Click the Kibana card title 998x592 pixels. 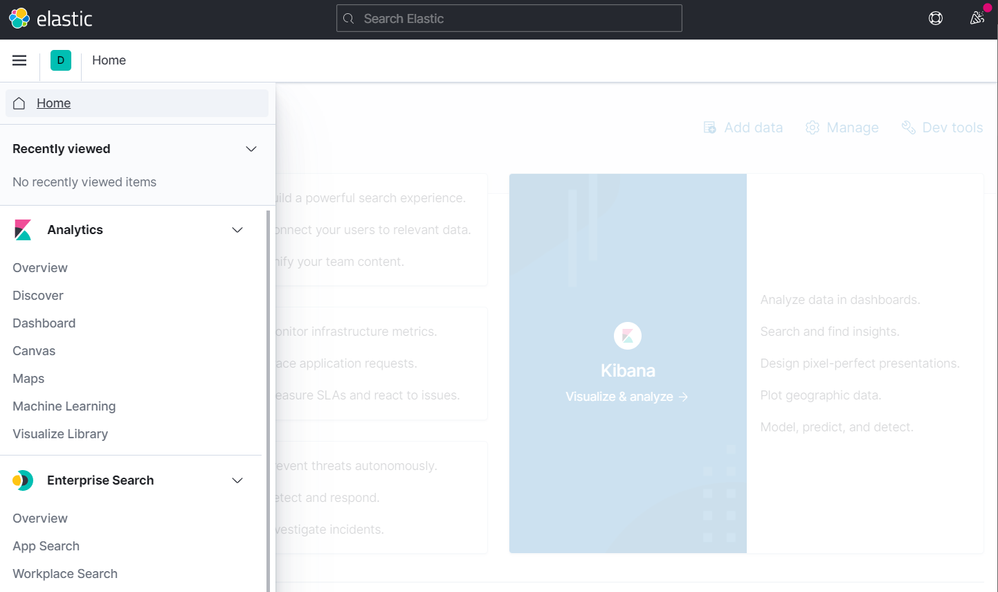click(x=628, y=370)
